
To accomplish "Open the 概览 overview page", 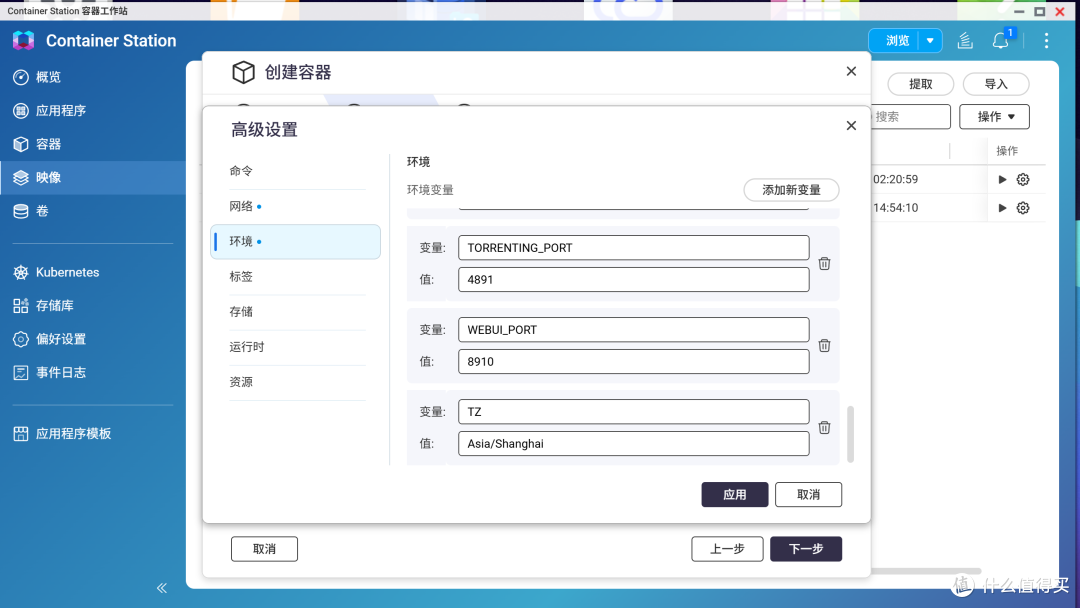I will pyautogui.click(x=92, y=77).
